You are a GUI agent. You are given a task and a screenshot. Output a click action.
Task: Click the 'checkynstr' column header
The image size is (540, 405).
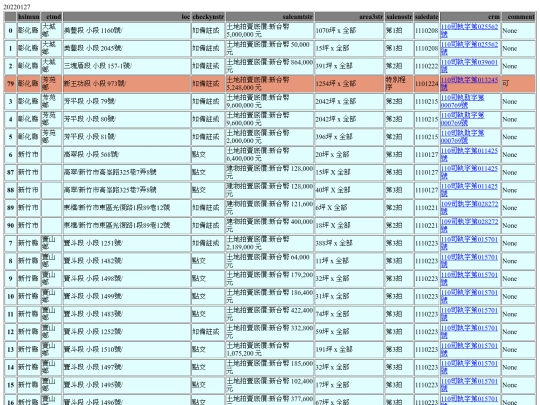point(208,17)
